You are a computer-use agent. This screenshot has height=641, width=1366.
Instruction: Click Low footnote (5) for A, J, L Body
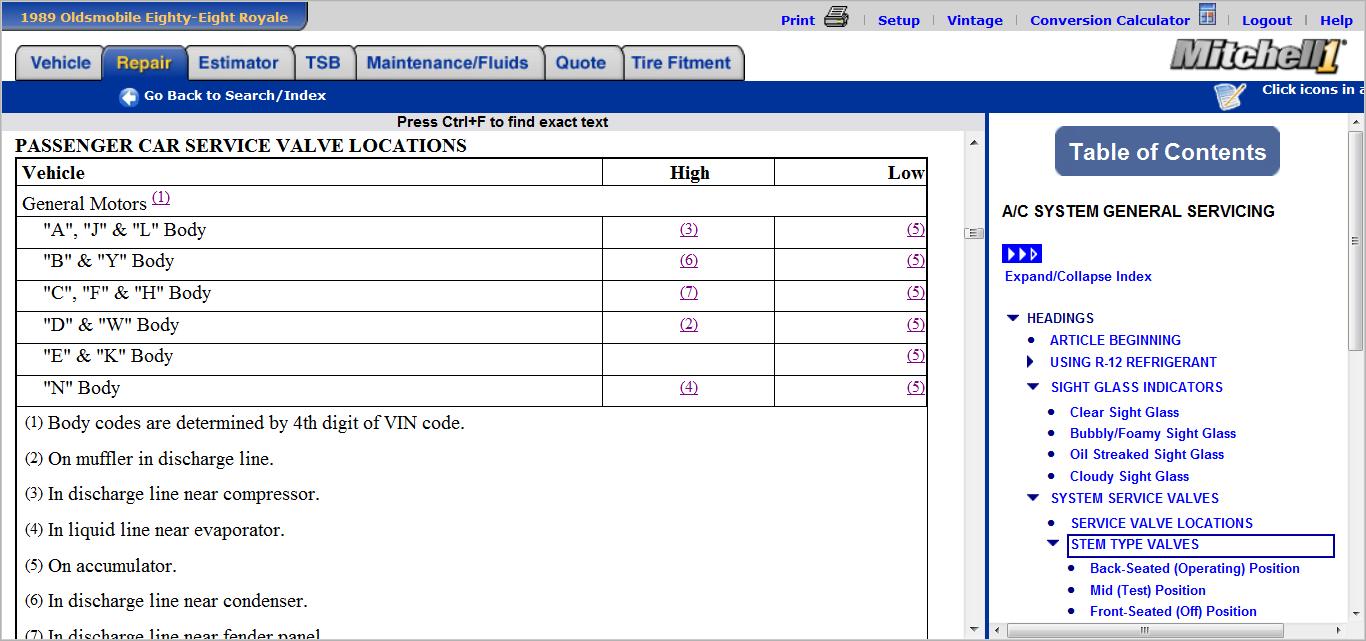click(916, 229)
